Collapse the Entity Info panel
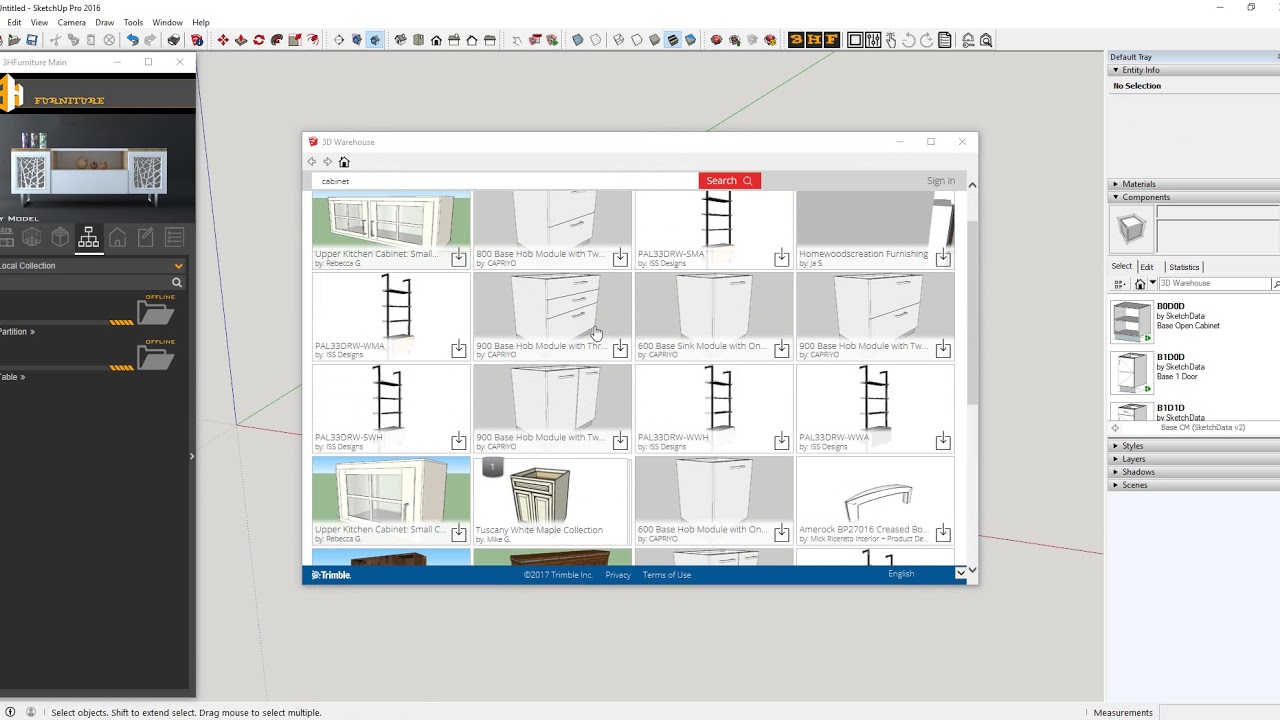This screenshot has height=720, width=1280. [x=1115, y=71]
